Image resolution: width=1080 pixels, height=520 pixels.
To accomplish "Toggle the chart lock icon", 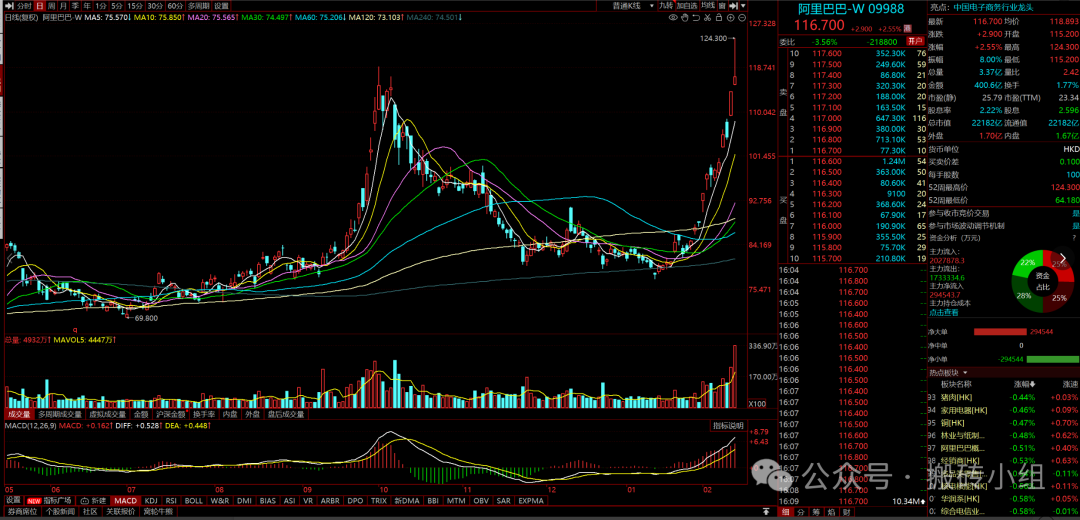I will click(x=718, y=17).
